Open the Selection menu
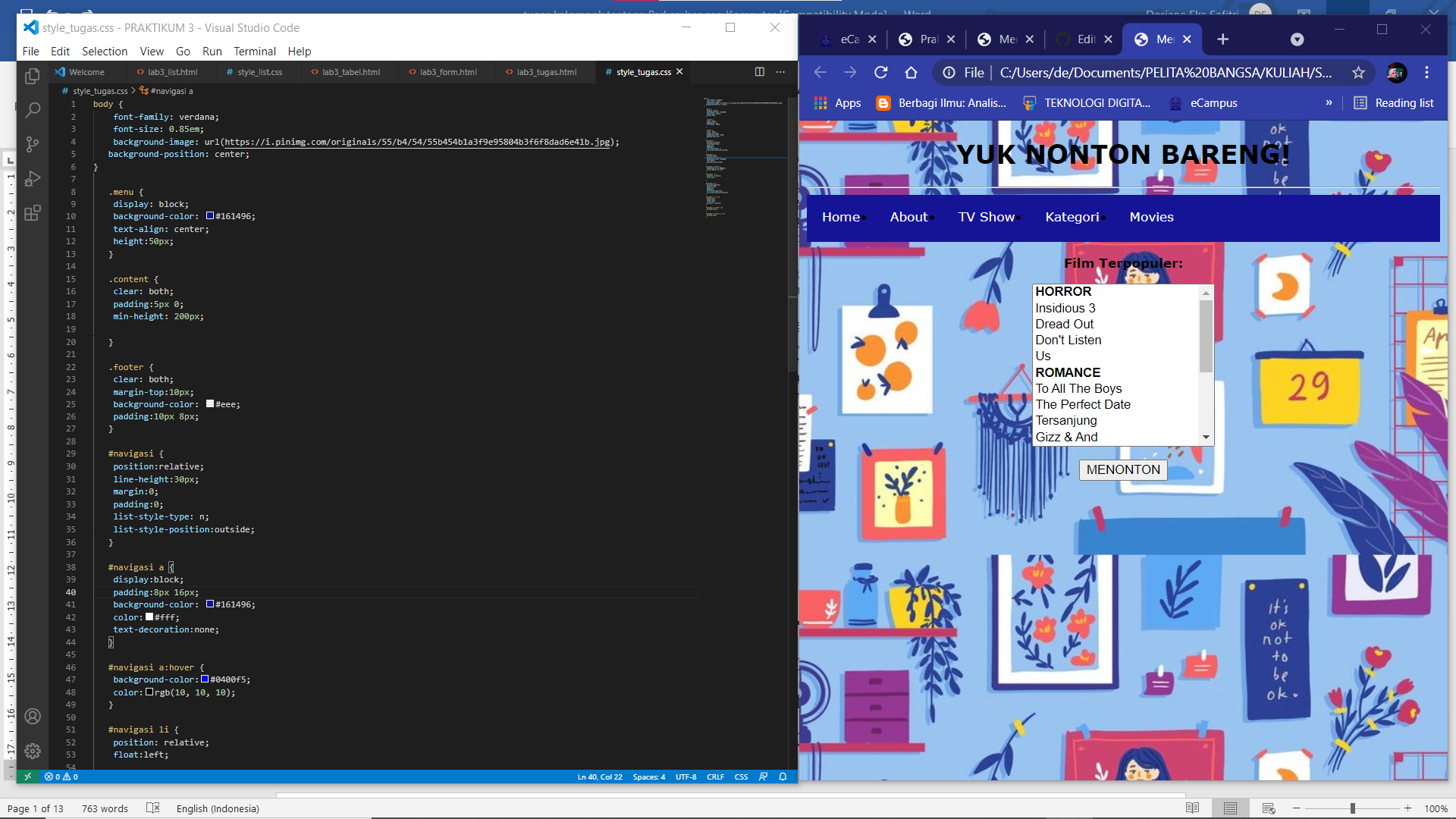The height and width of the screenshot is (819, 1456). (105, 51)
